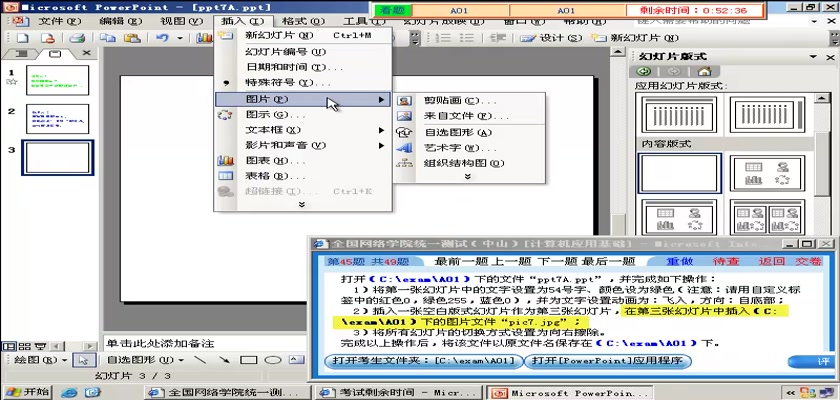This screenshot has width=840, height=400.
Task: Click the green Back arrow in task pane
Action: [643, 72]
